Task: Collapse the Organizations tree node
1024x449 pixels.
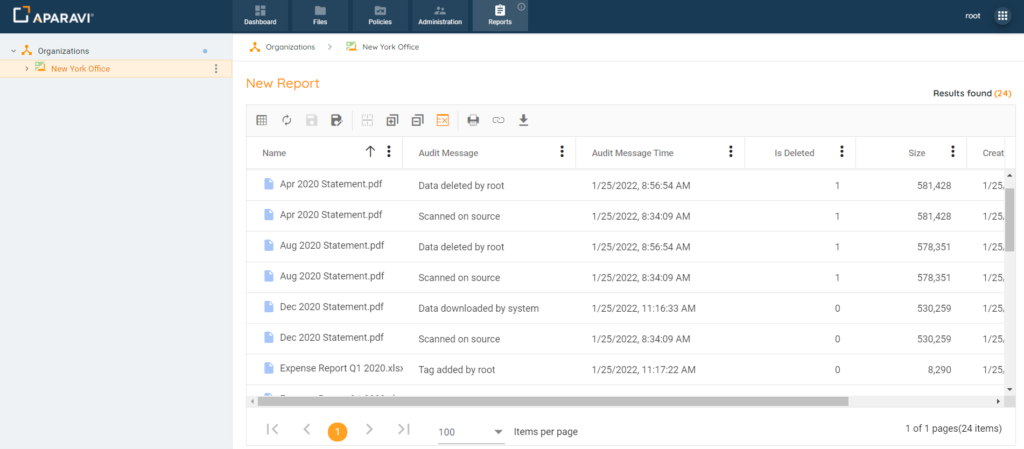Action: 13,50
